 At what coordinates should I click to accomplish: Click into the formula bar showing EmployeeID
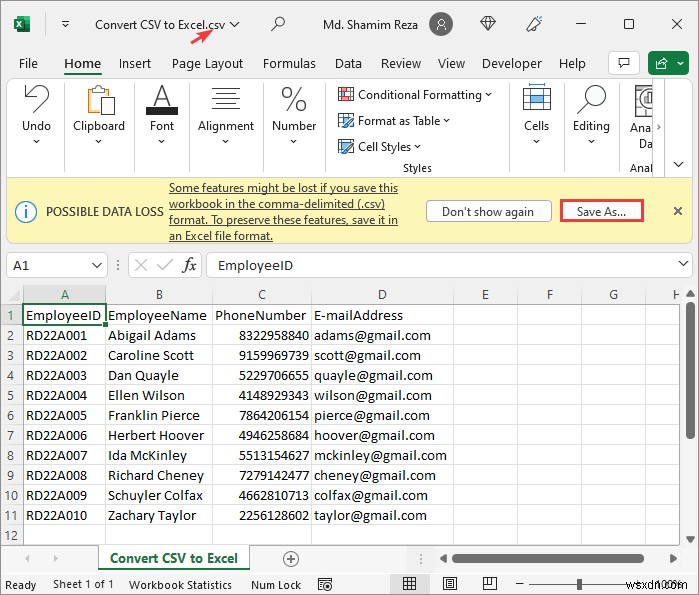[x=441, y=266]
